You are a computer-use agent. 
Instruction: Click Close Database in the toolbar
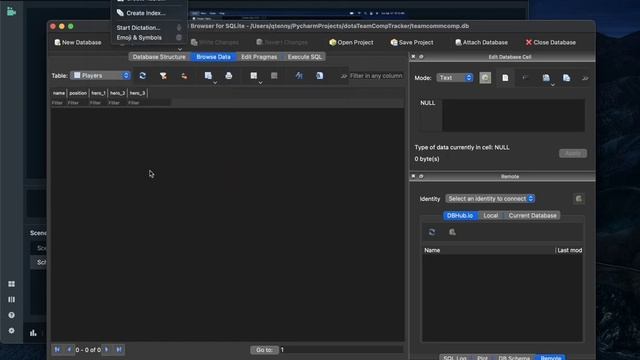point(551,42)
